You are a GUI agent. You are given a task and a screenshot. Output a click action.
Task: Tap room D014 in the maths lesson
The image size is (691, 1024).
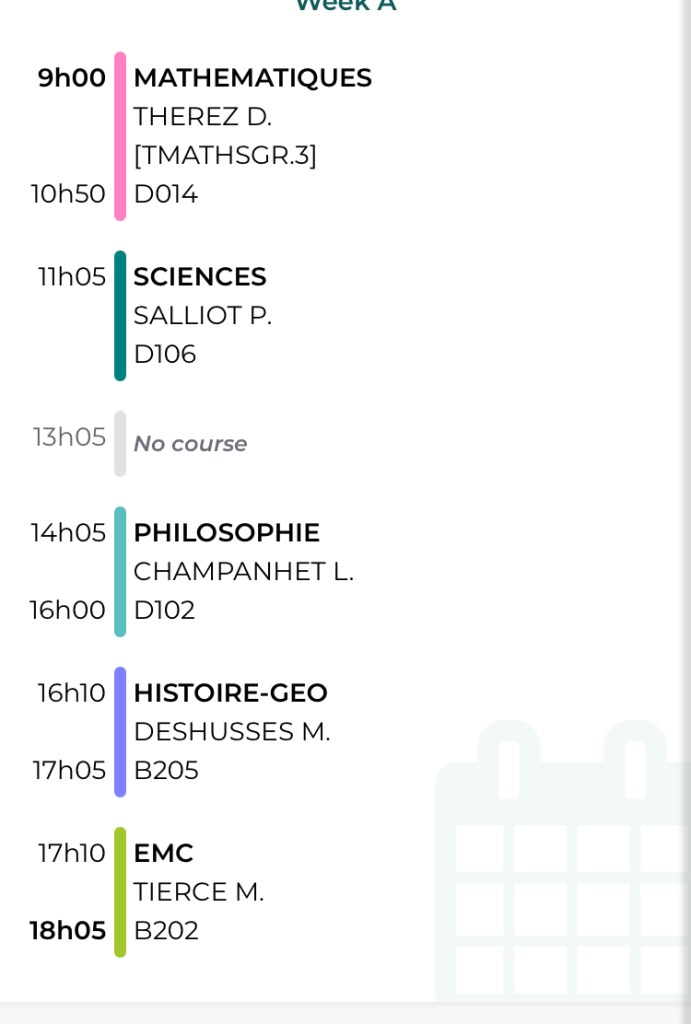pos(166,194)
